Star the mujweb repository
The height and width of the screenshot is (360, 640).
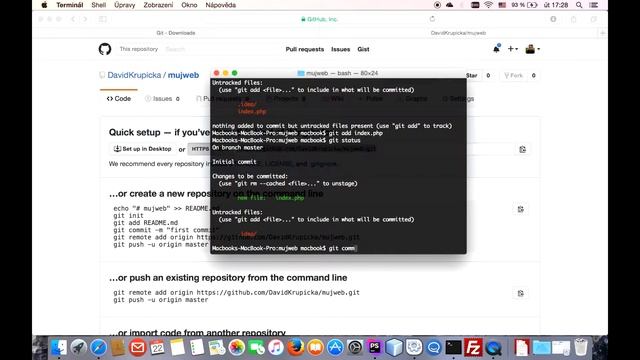coord(471,76)
